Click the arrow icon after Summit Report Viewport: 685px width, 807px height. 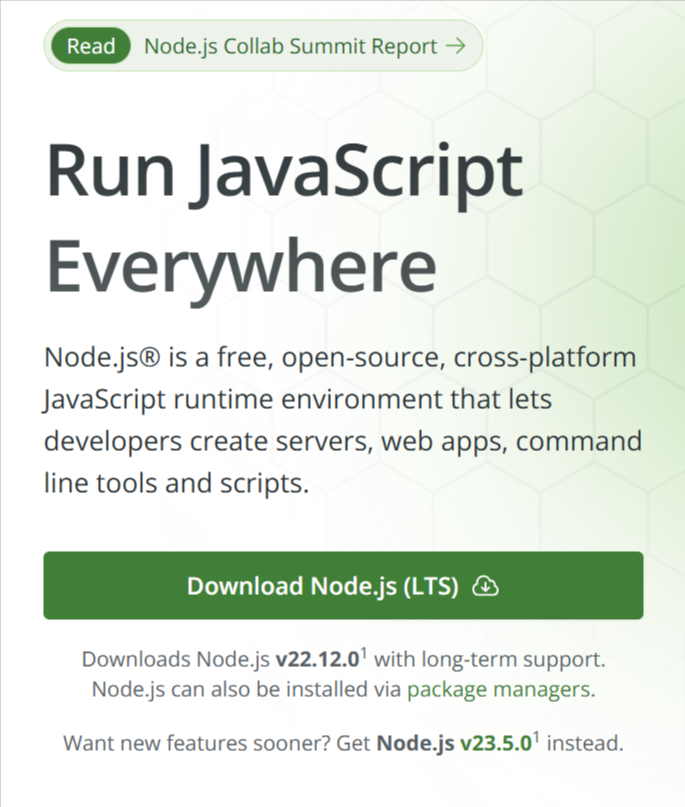[x=455, y=46]
